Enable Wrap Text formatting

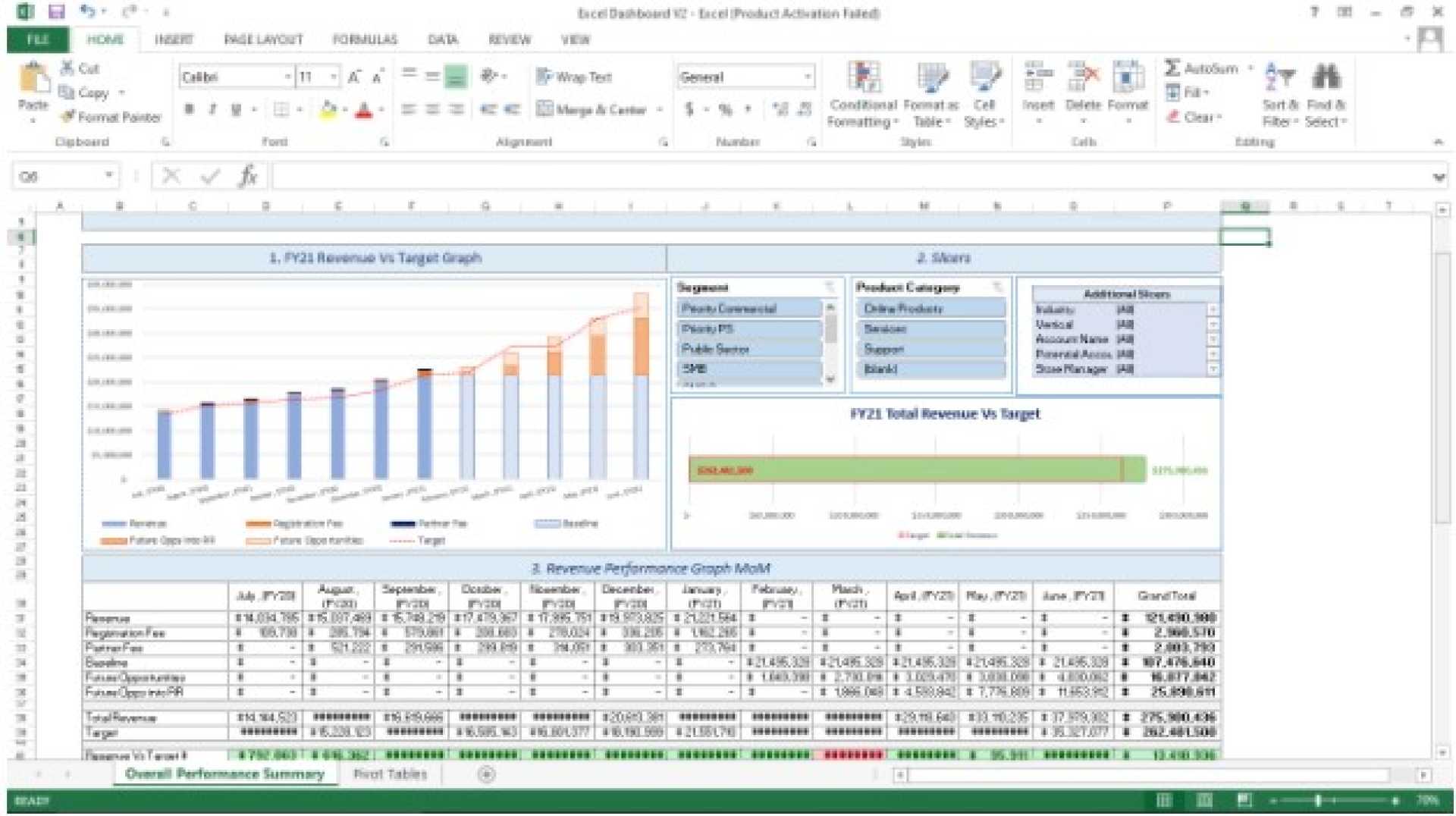pos(573,77)
